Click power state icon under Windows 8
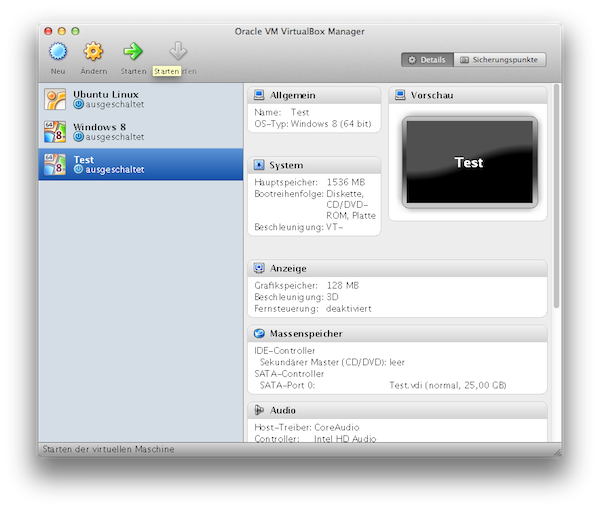The width and height of the screenshot is (600, 510). pos(78,137)
